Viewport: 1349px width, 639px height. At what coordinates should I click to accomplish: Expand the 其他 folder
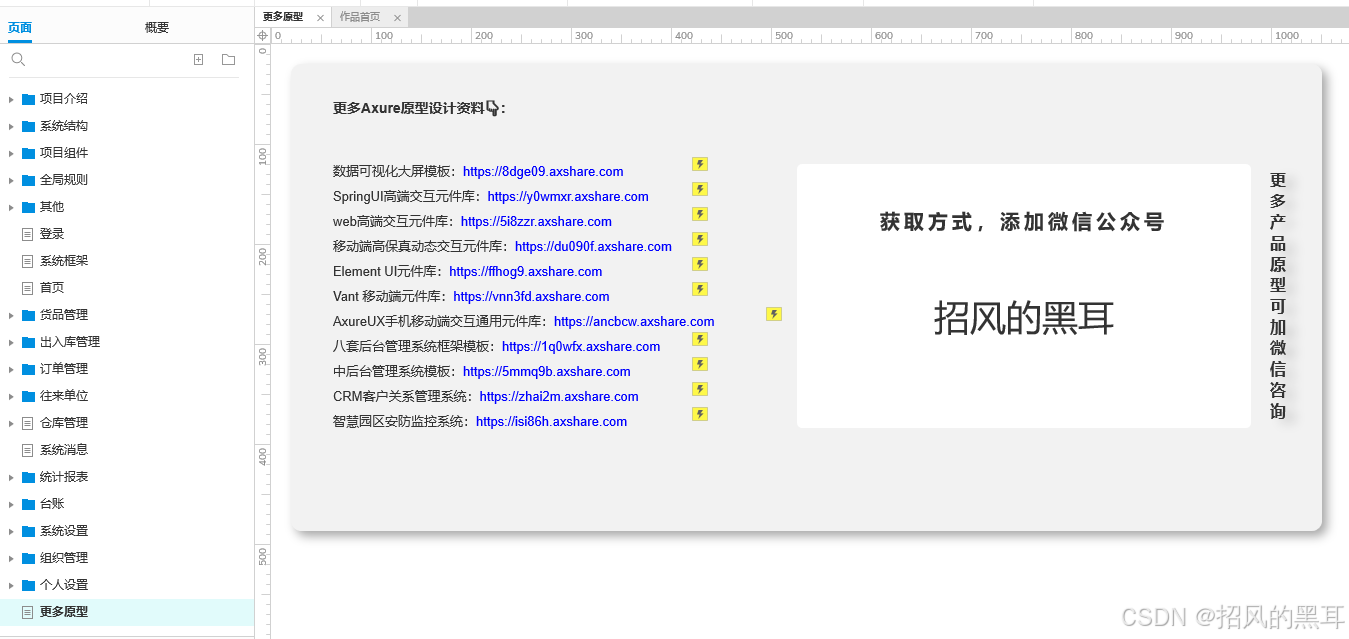coord(11,207)
